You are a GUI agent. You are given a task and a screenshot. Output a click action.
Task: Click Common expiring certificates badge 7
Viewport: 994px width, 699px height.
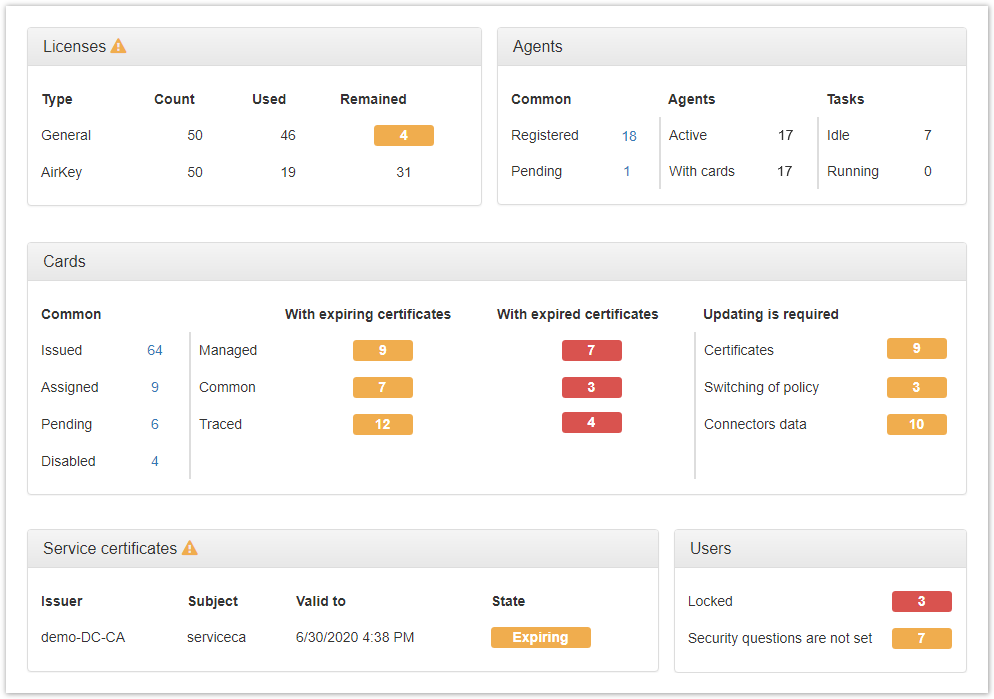pos(382,388)
